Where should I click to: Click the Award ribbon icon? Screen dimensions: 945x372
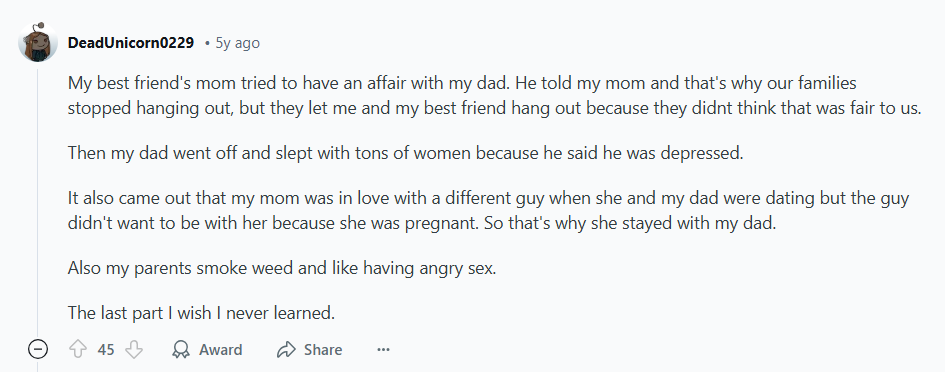[x=181, y=350]
